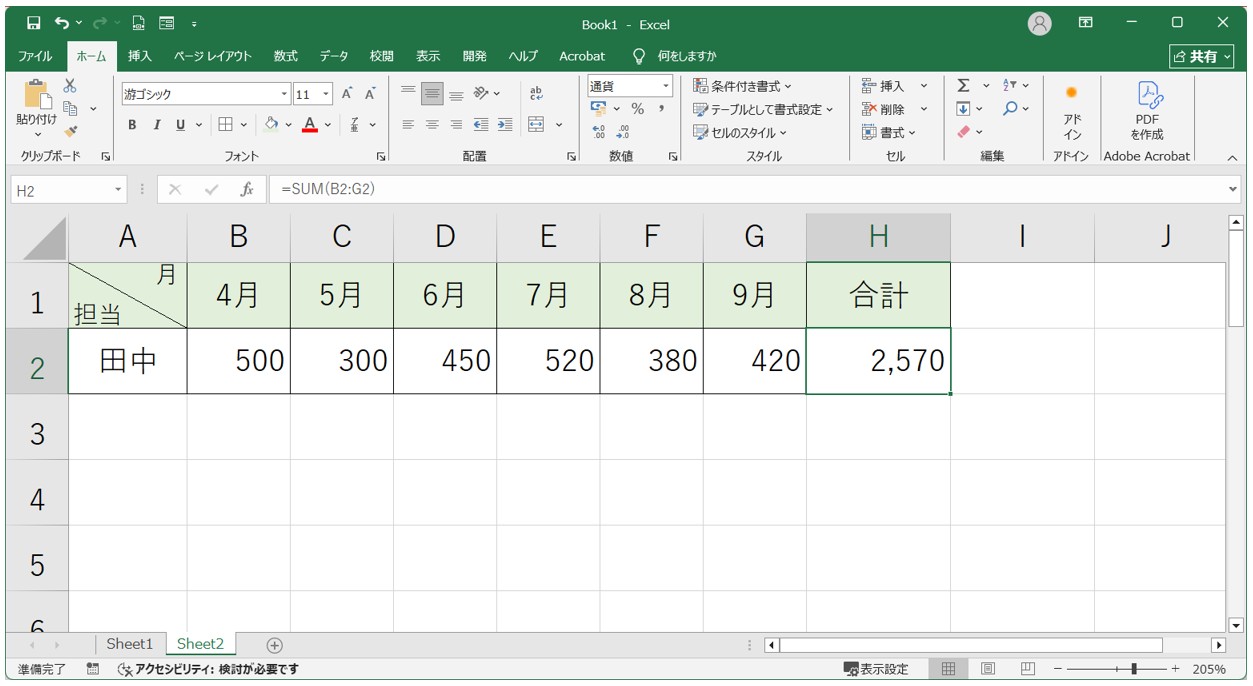Click the アドイン add-ins icon
Viewport: 1253px width, 686px height.
(1072, 93)
